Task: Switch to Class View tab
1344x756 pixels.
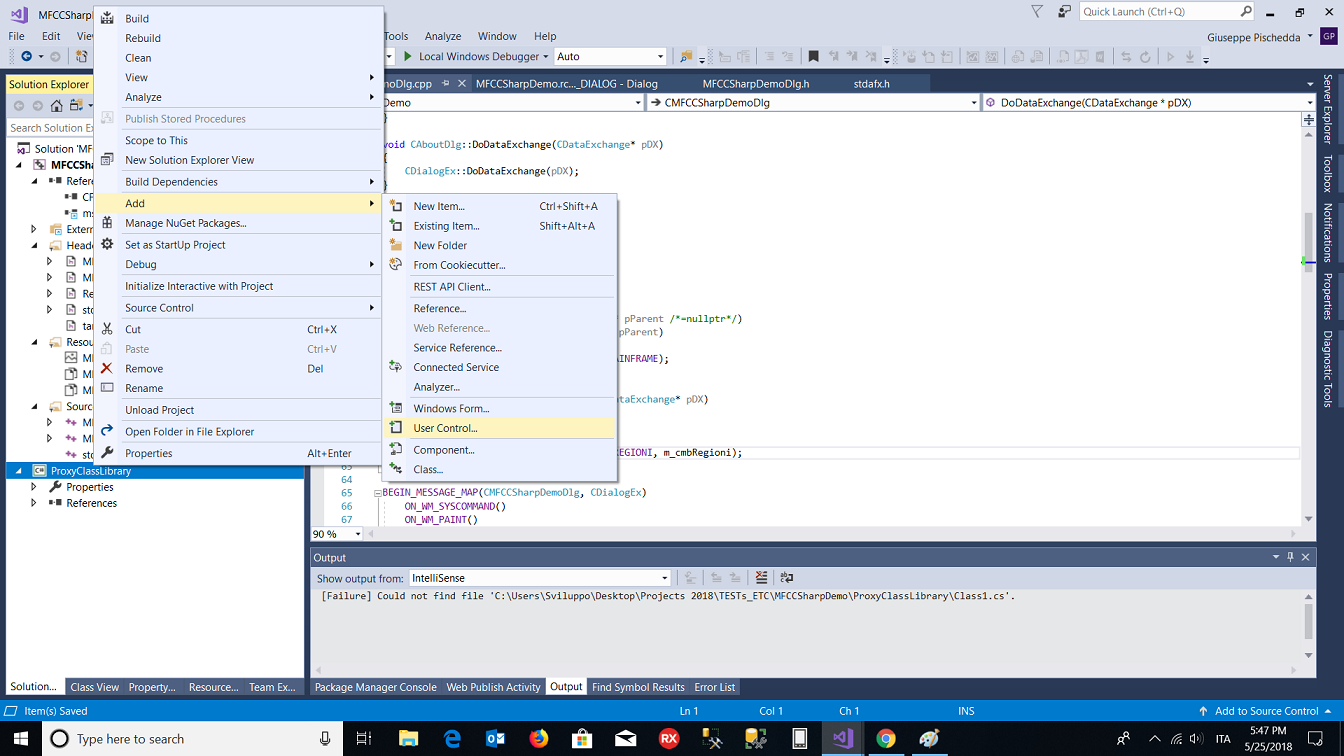Action: (95, 687)
